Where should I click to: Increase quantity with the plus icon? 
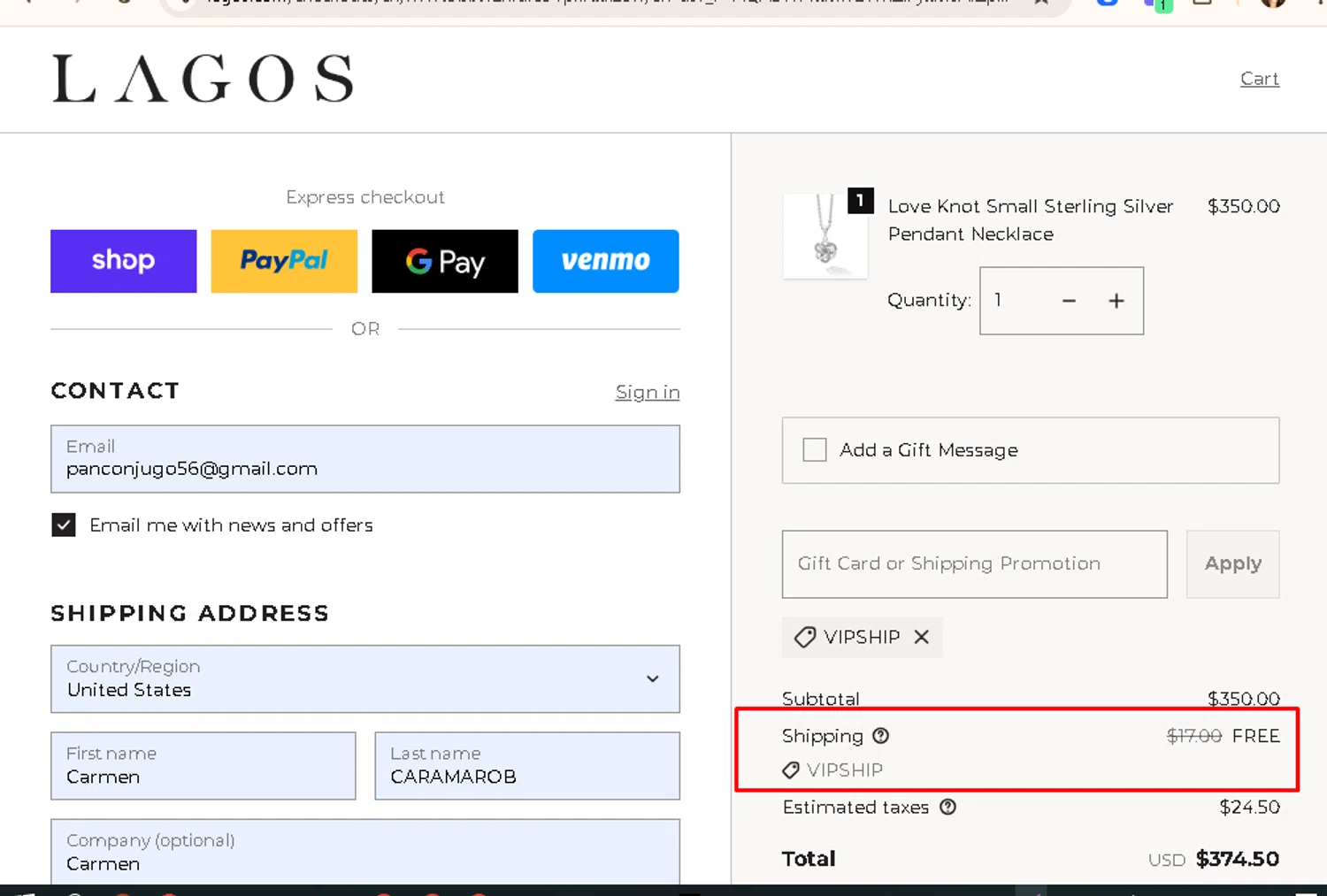coord(1116,301)
